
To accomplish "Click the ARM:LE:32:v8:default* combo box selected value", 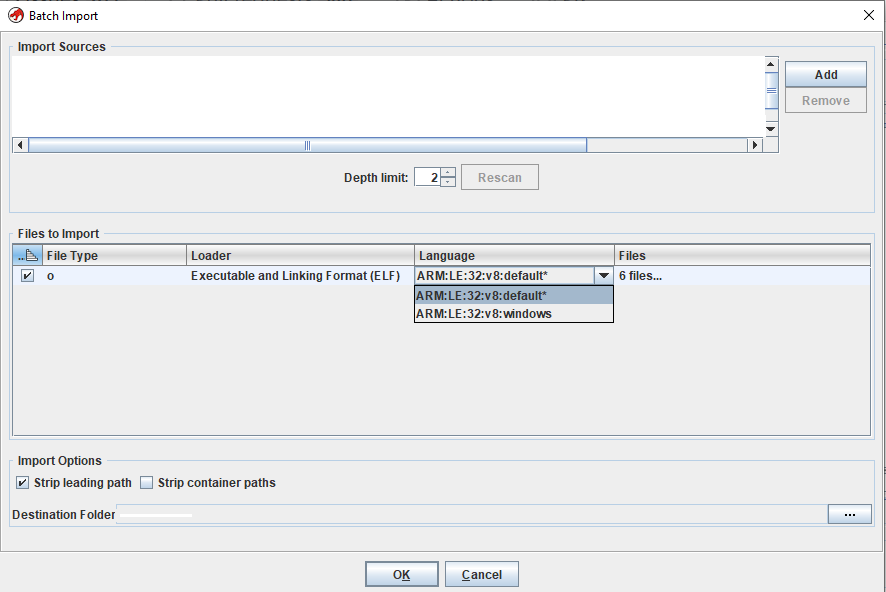I will [x=505, y=276].
